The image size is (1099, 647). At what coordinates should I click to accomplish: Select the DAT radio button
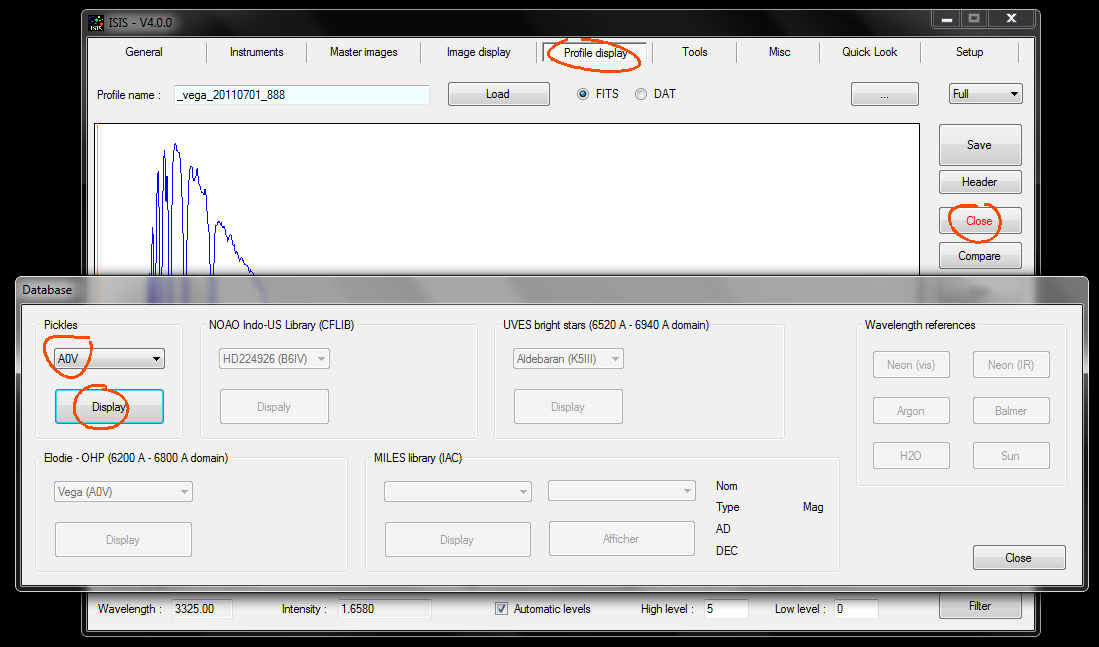[x=641, y=94]
